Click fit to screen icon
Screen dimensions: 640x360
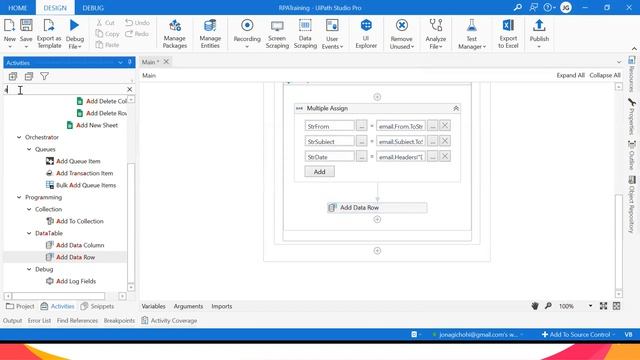tap(603, 306)
